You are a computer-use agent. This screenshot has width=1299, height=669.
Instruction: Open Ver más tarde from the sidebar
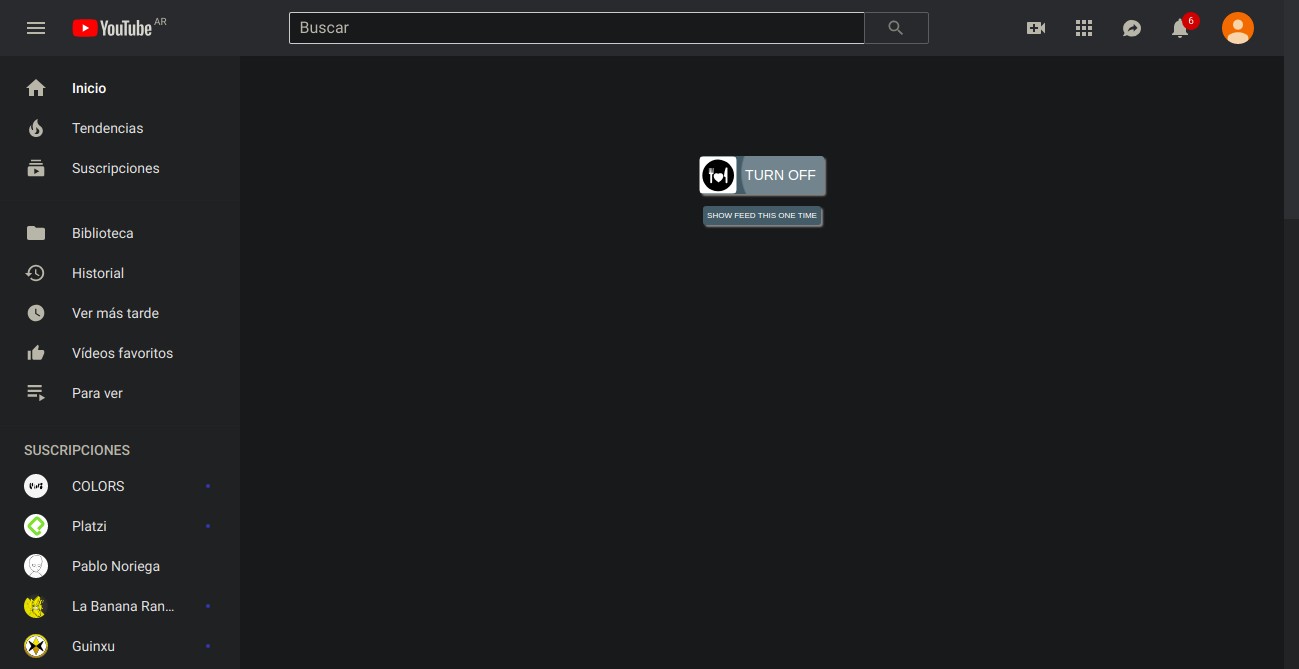[114, 313]
